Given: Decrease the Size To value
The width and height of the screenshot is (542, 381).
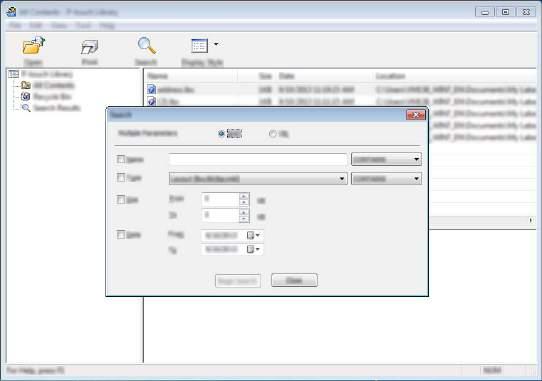Looking at the screenshot, I should (244, 219).
